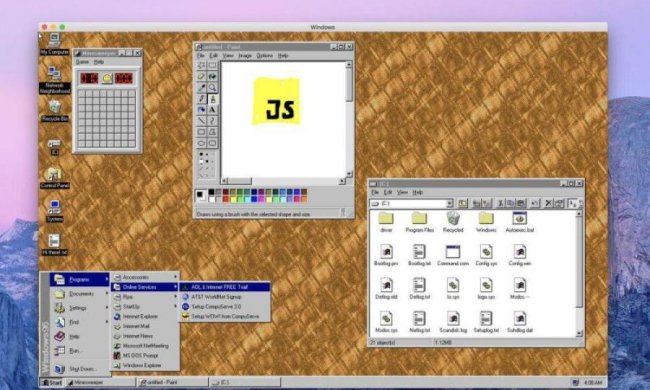This screenshot has height=390, width=650.
Task: Select the Free-Form Select tool in Paint
Action: click(201, 65)
